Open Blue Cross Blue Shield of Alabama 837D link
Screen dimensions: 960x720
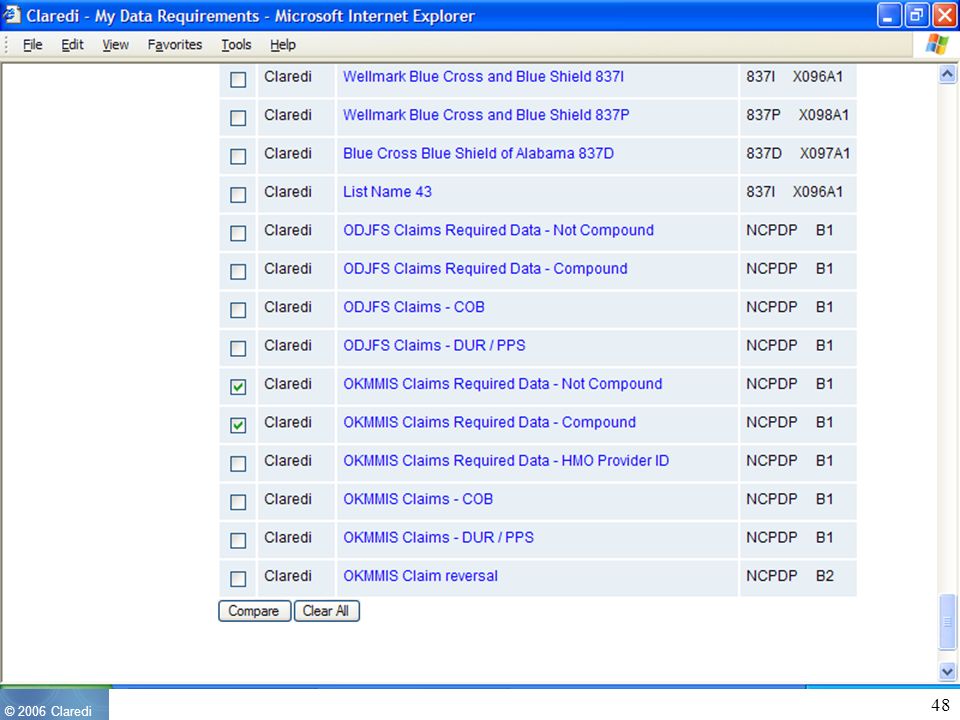pos(478,154)
